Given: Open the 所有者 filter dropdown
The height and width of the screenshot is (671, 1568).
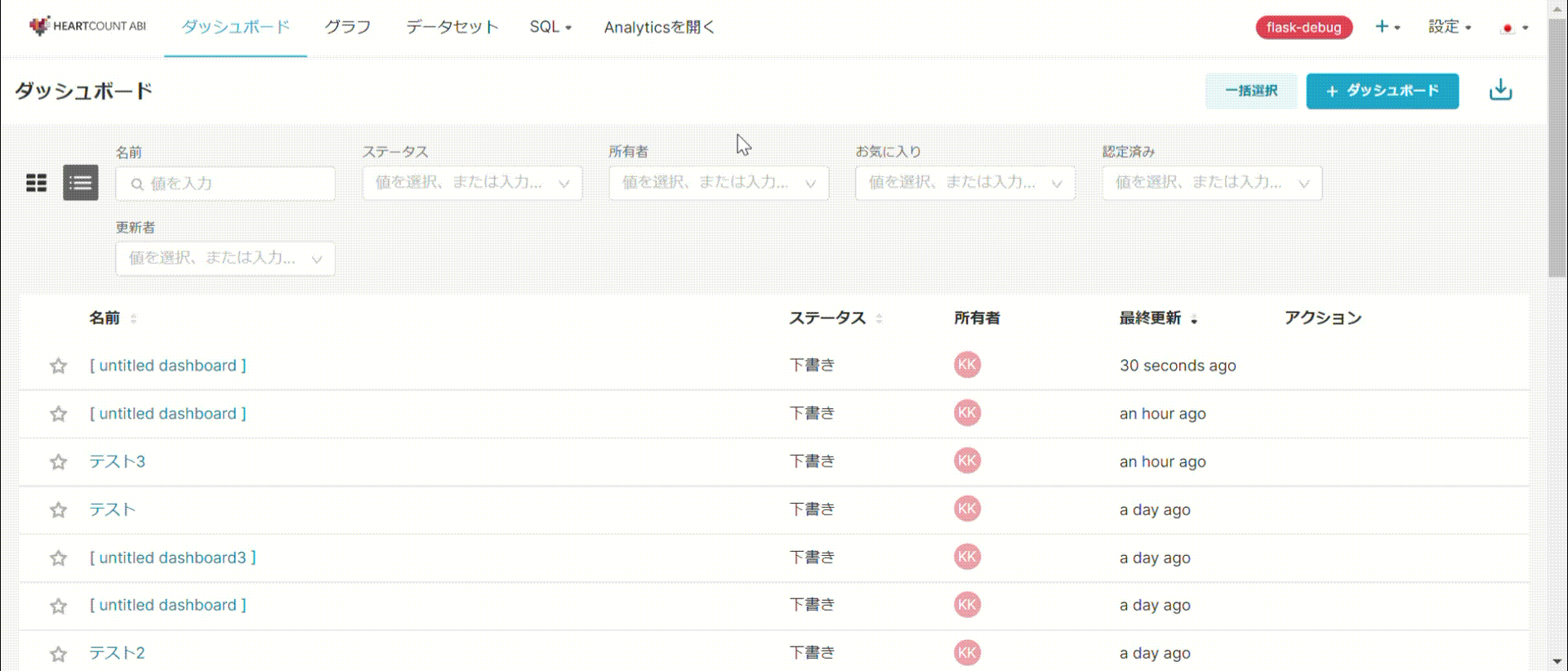Looking at the screenshot, I should [719, 183].
